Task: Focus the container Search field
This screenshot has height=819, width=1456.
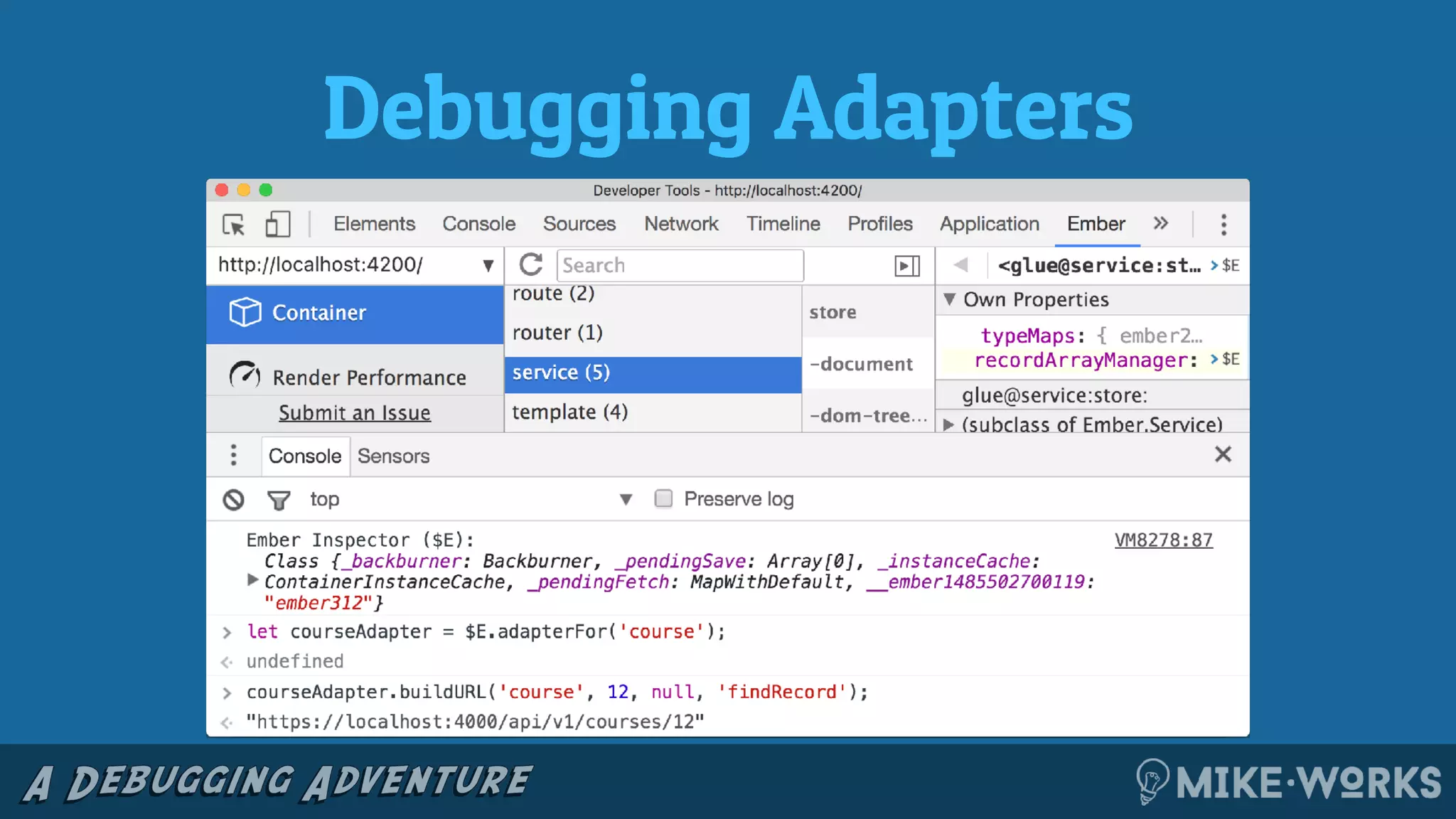Action: click(x=680, y=265)
